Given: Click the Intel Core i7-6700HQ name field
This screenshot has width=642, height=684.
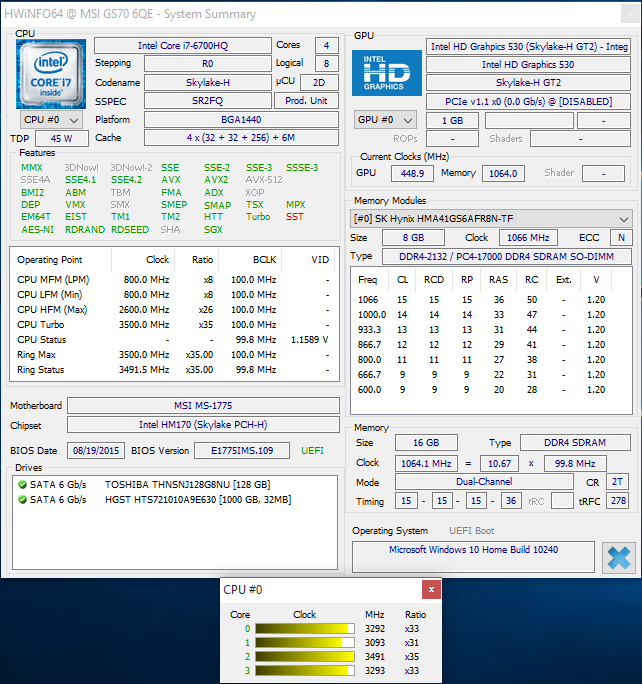Looking at the screenshot, I should tap(183, 46).
